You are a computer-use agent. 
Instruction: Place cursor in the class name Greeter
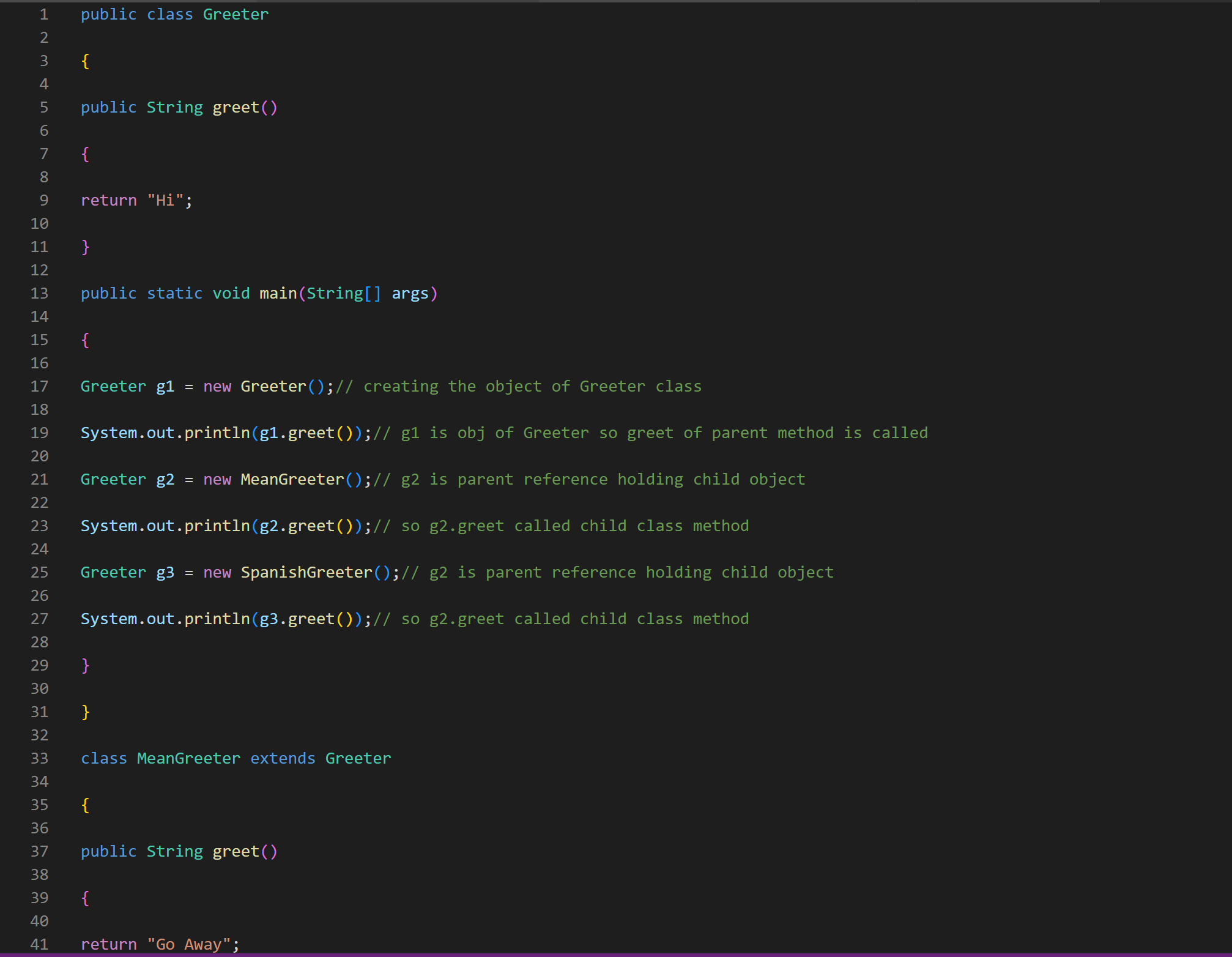pos(236,14)
